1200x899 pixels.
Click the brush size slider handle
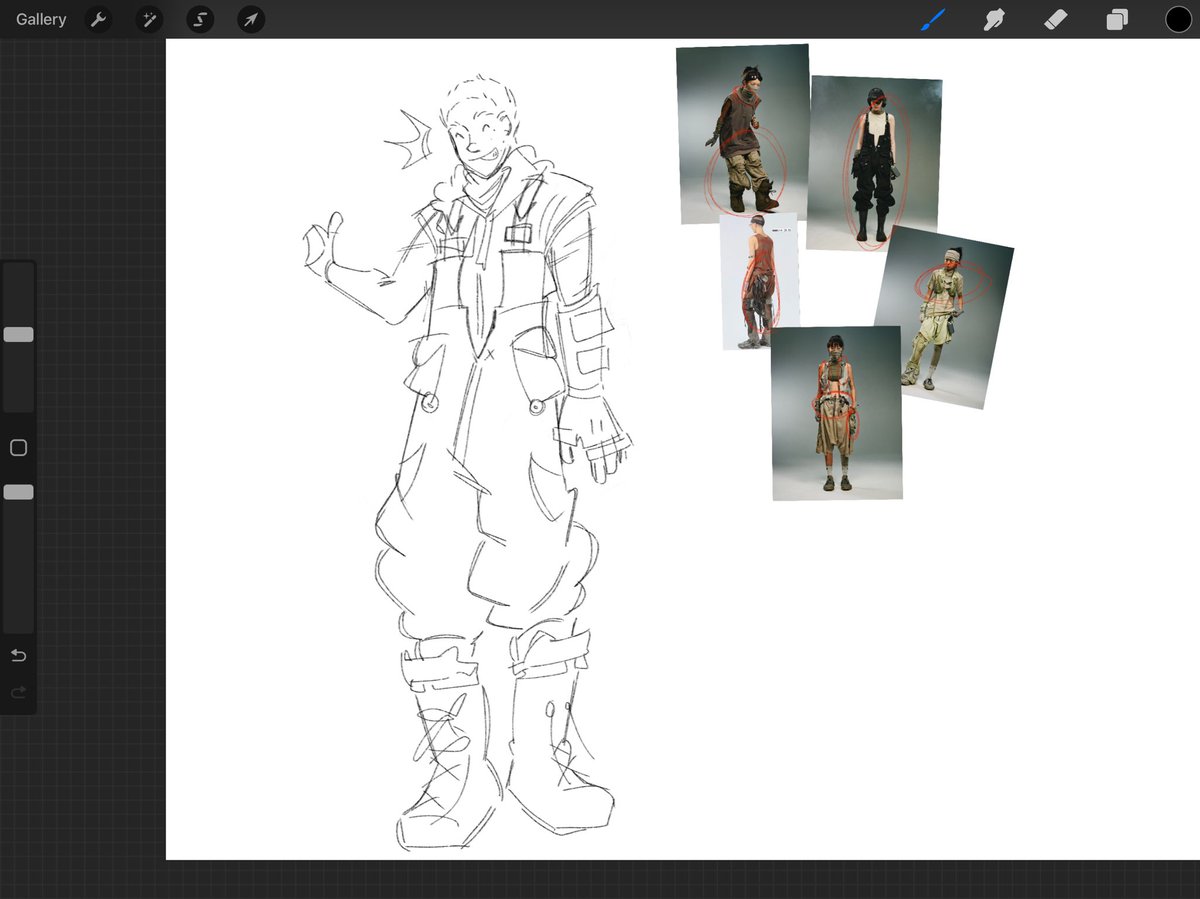[18, 334]
